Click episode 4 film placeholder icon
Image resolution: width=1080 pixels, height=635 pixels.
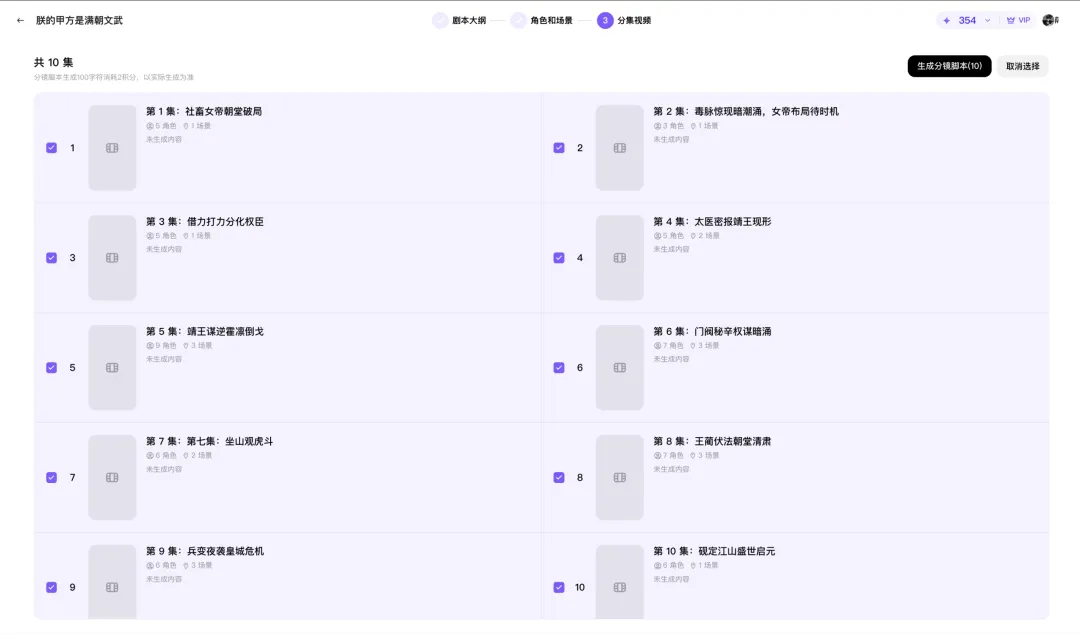pos(620,258)
